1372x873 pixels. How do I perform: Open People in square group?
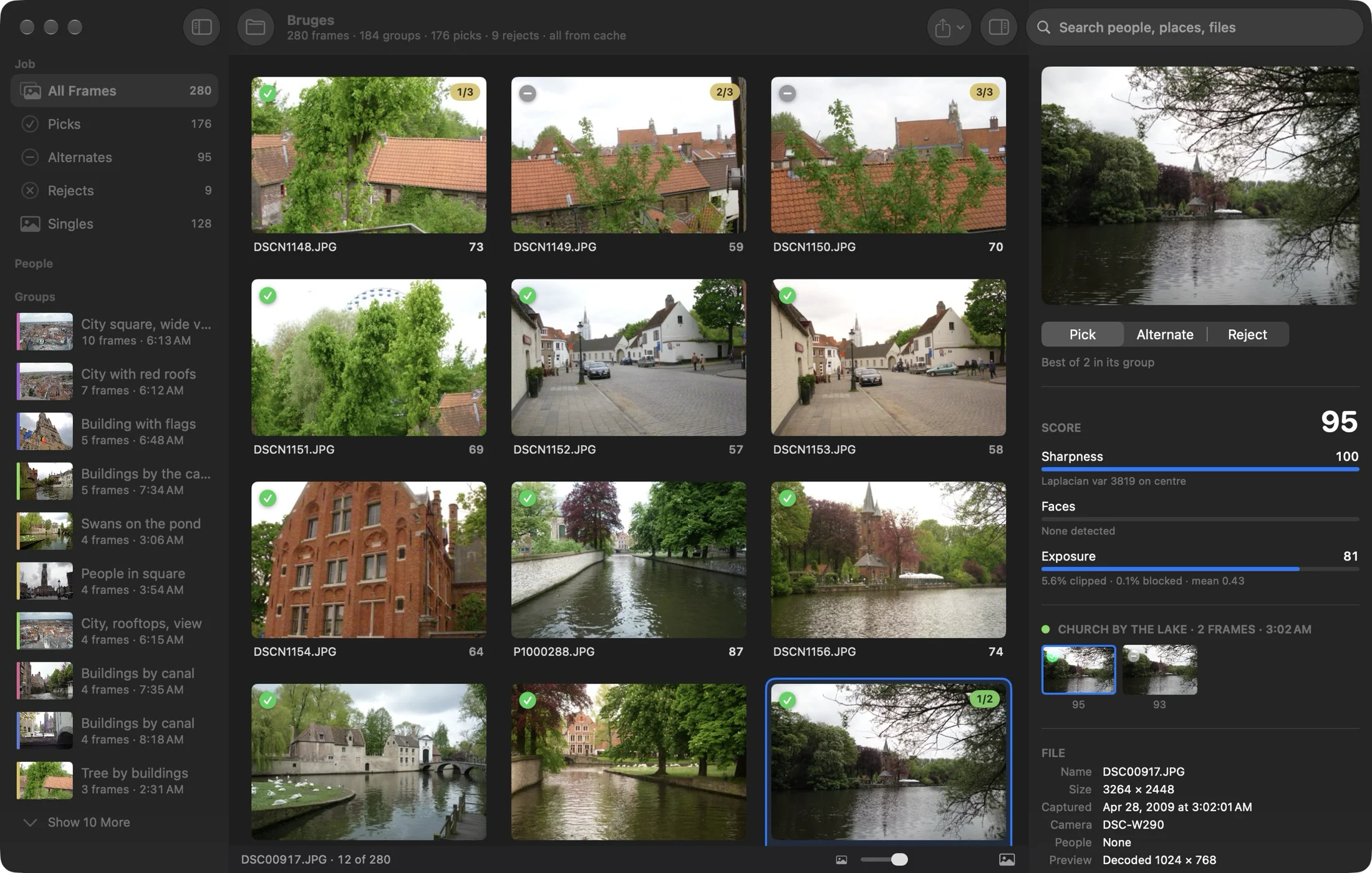tap(115, 581)
